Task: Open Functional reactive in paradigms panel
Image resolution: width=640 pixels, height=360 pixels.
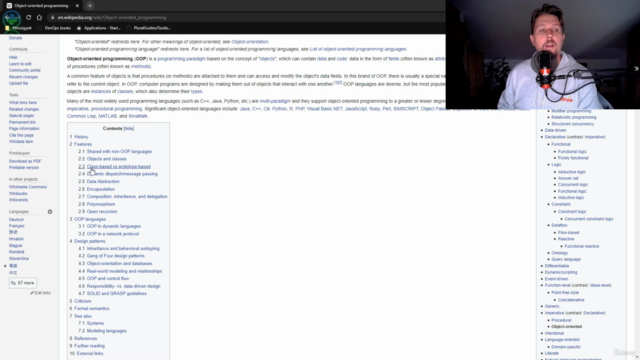Action: click(x=582, y=247)
